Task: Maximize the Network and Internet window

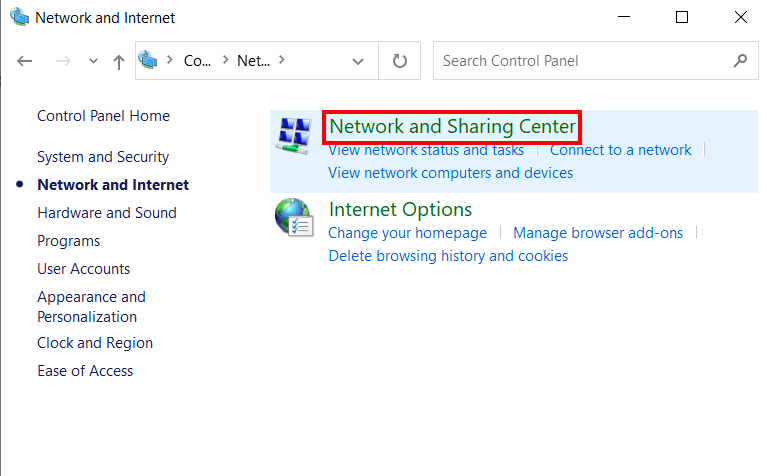Action: 682,17
